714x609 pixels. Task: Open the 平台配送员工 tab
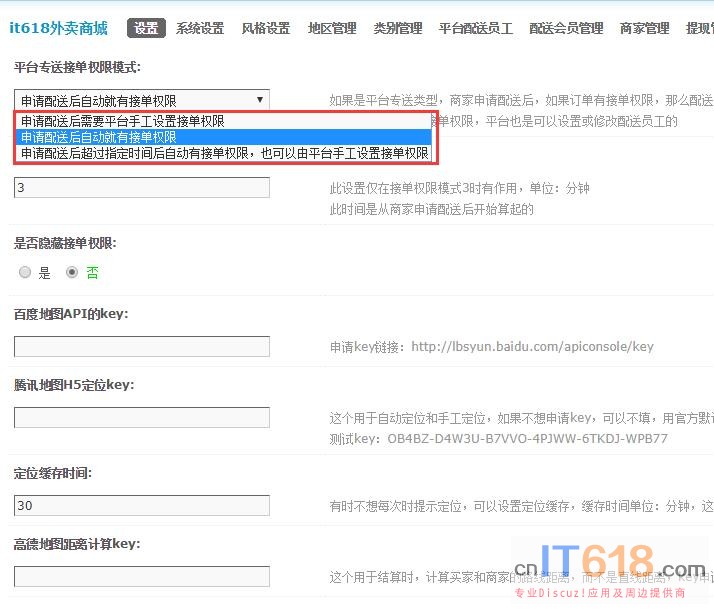pyautogui.click(x=475, y=28)
